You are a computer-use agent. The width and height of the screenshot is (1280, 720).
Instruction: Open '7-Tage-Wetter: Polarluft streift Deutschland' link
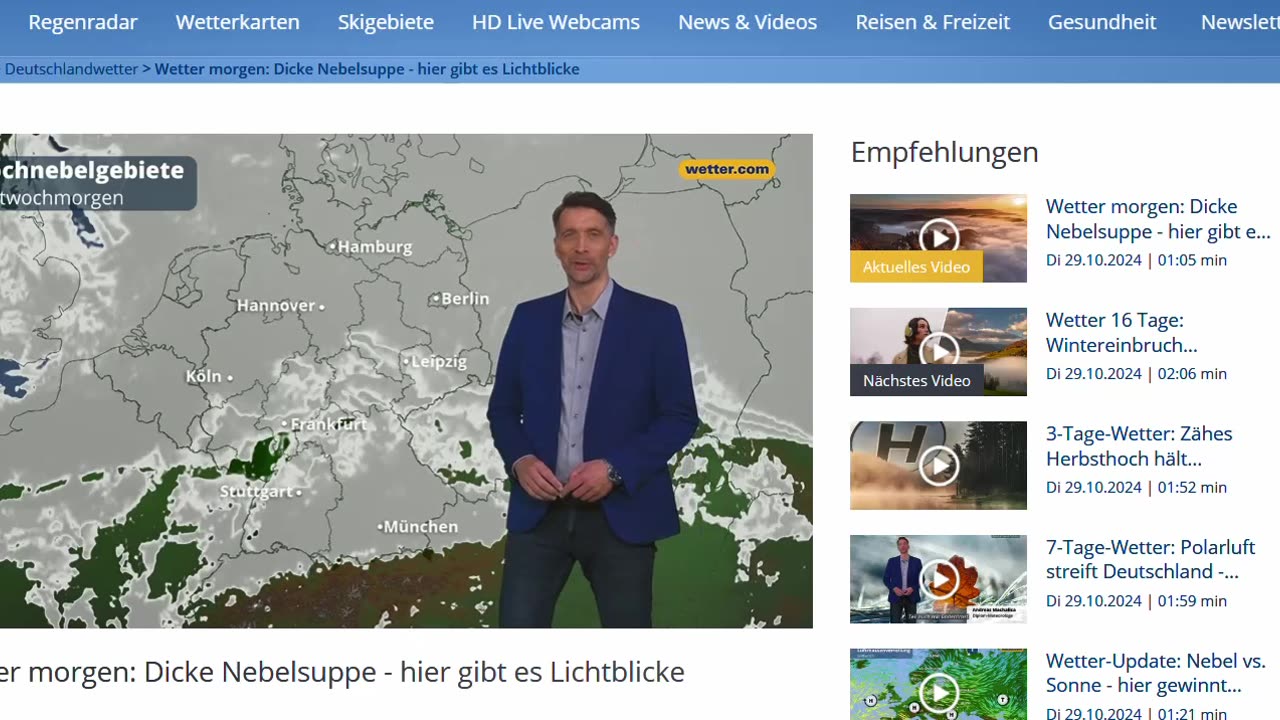(x=1150, y=560)
